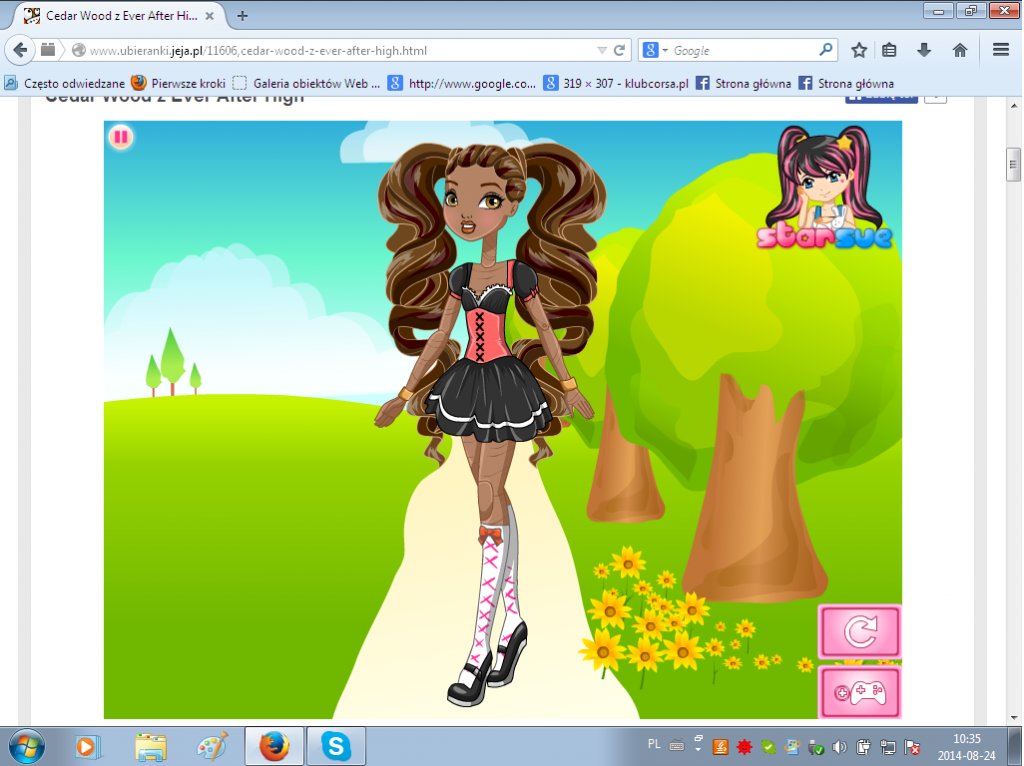Click the Windows logo tray icon
Viewport: 1024px width, 766px height.
[x=792, y=746]
